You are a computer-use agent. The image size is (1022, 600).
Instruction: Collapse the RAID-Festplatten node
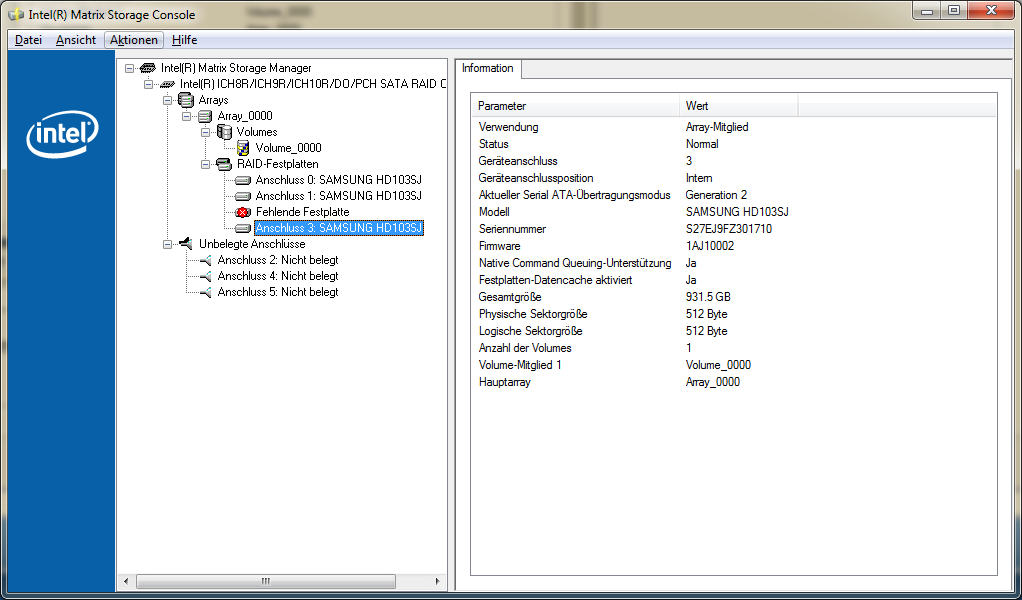pyautogui.click(x=205, y=164)
